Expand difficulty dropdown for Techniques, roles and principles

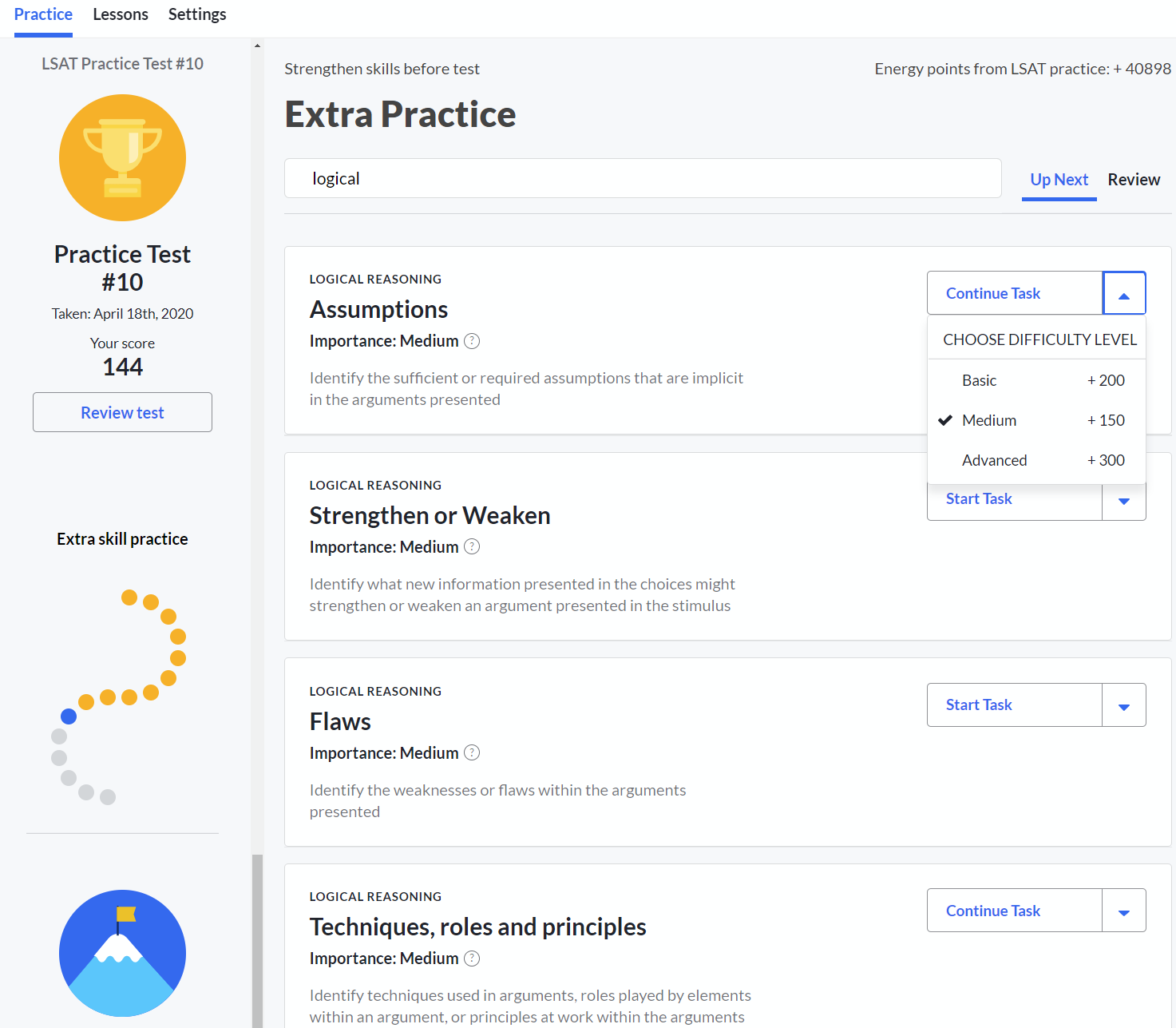click(x=1123, y=911)
